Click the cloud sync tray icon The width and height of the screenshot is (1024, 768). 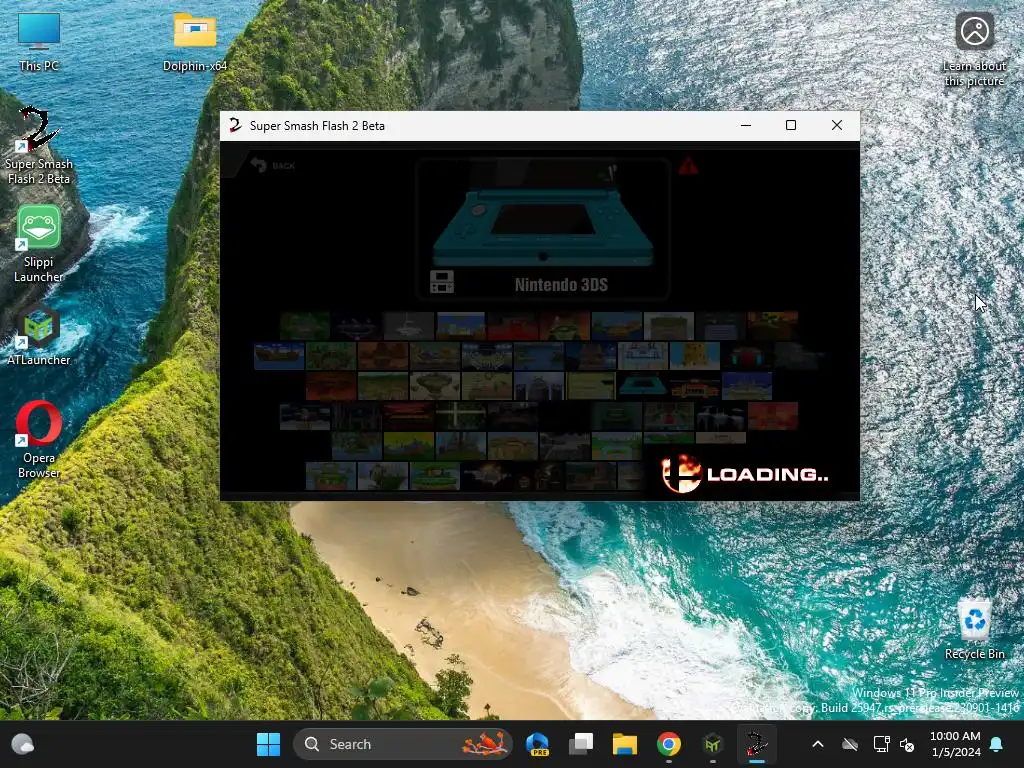tap(850, 744)
